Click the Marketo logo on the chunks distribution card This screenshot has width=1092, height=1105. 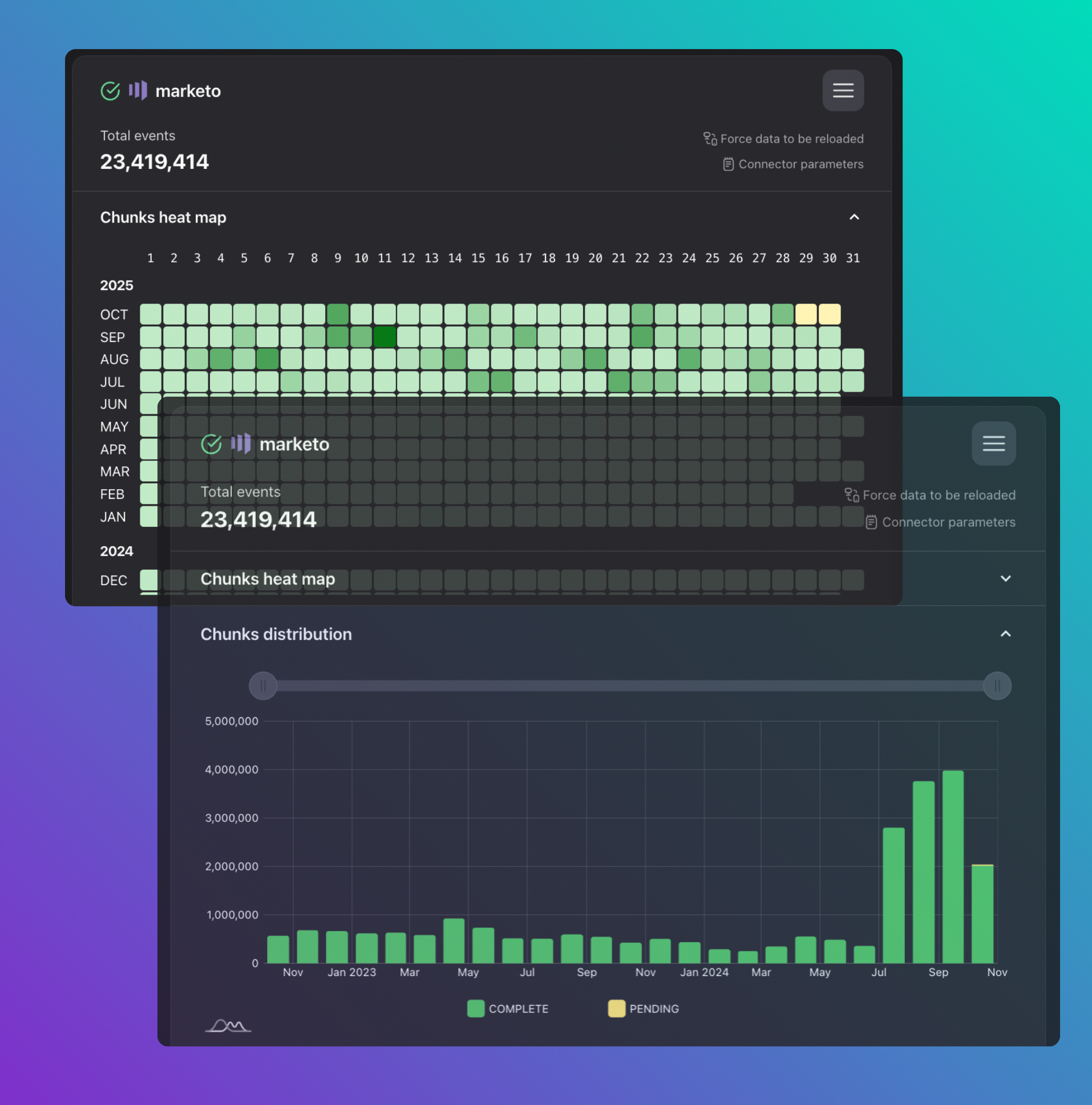[241, 444]
